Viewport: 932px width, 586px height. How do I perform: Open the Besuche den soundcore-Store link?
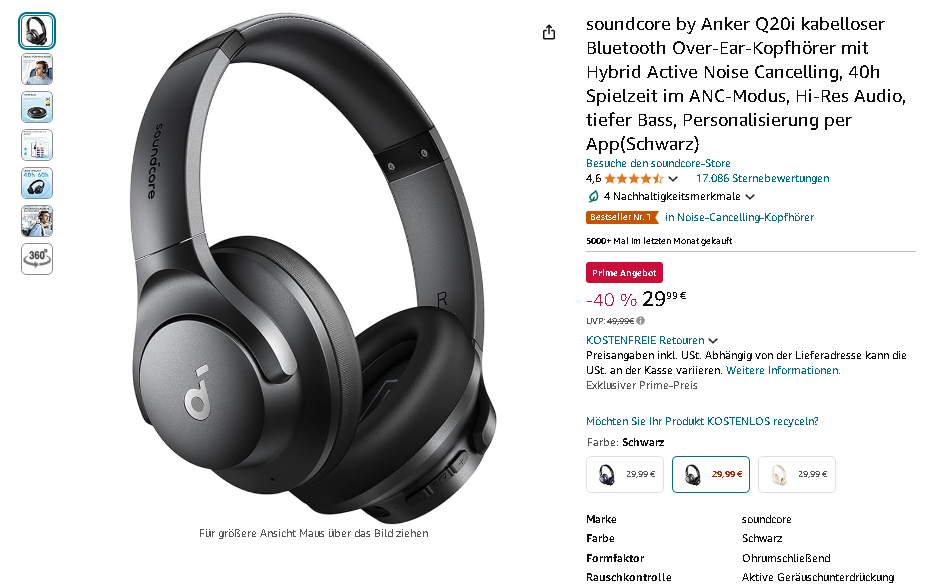(658, 163)
